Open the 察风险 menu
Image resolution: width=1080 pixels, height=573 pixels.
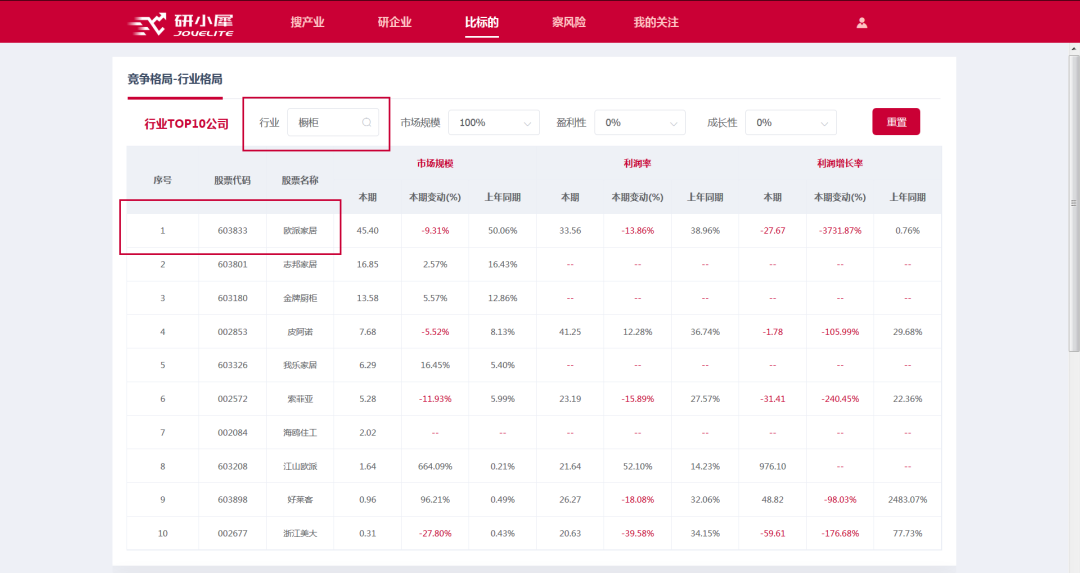pos(569,22)
